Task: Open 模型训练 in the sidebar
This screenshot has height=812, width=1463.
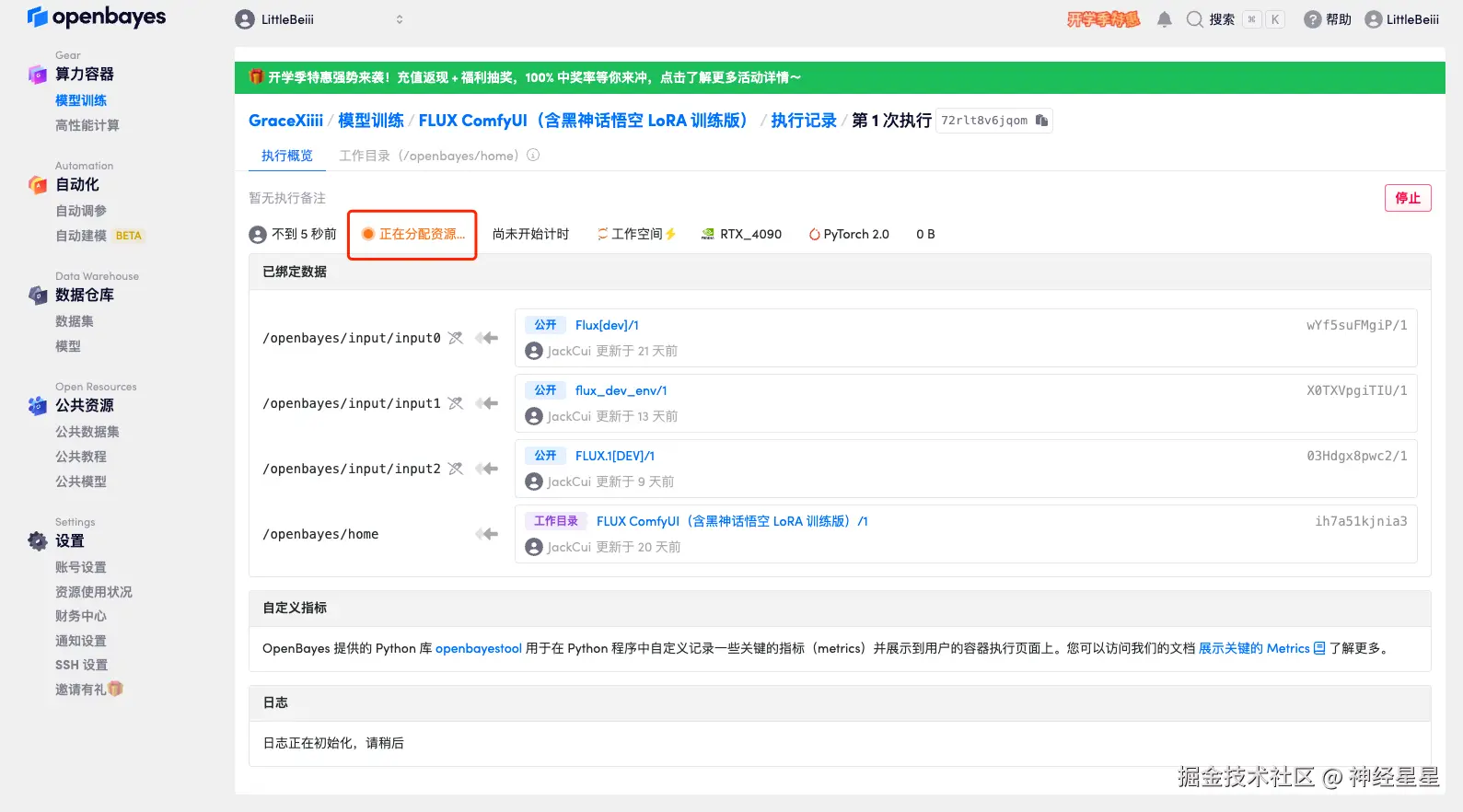Action: coord(81,100)
